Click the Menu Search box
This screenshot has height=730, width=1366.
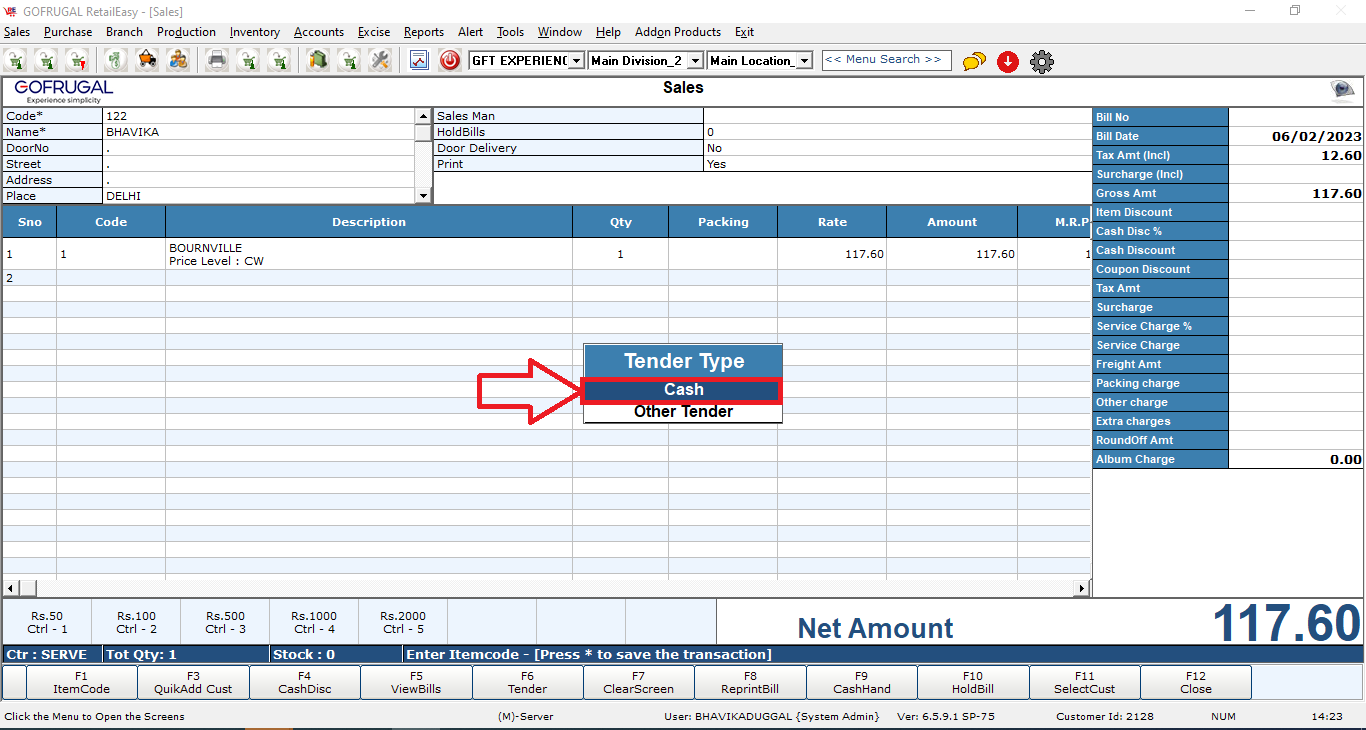click(x=886, y=60)
